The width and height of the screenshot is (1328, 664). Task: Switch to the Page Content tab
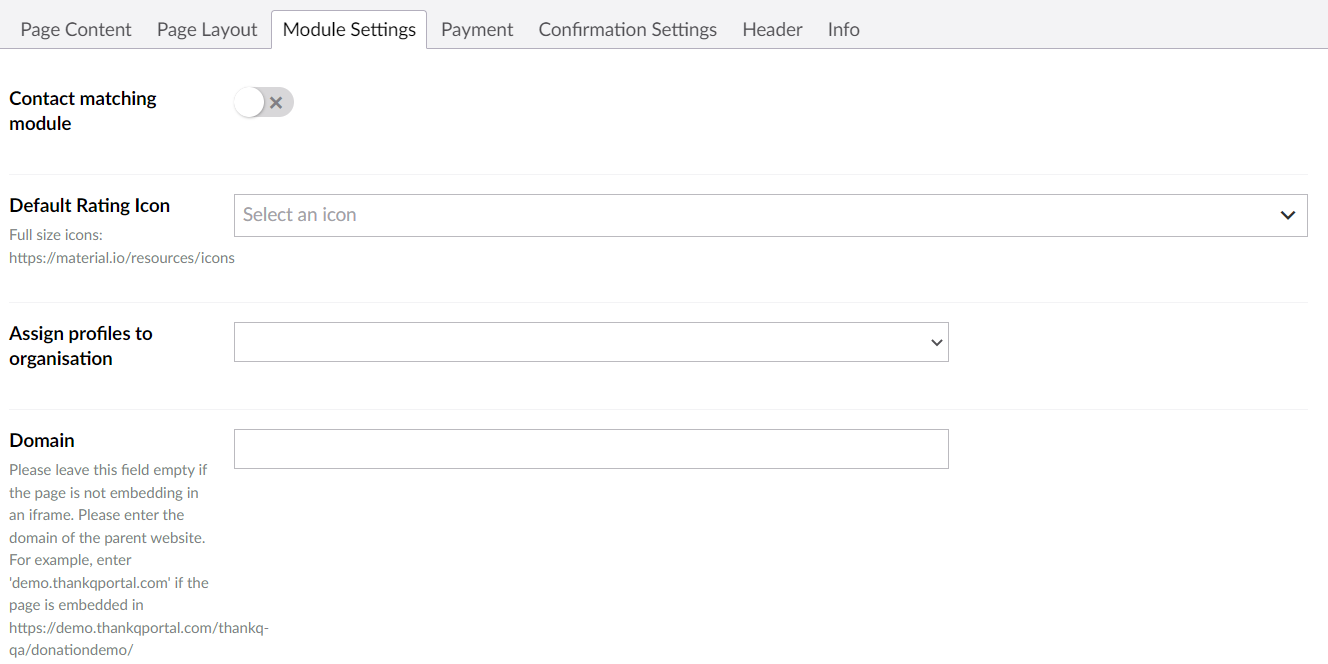(76, 30)
